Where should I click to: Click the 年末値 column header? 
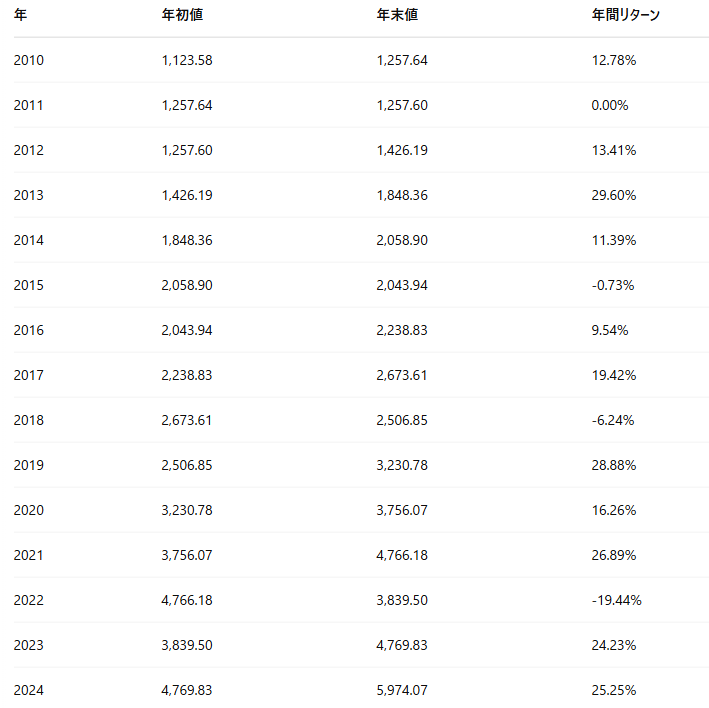397,15
